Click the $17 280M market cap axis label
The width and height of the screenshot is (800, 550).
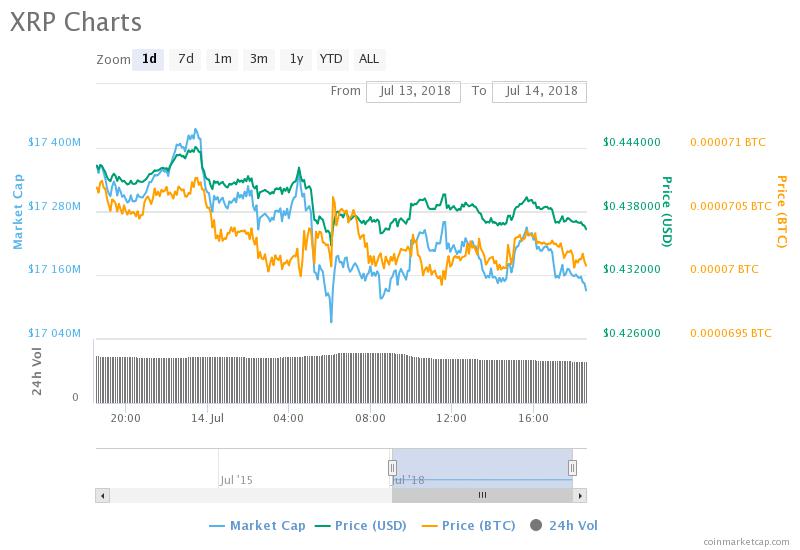point(54,206)
